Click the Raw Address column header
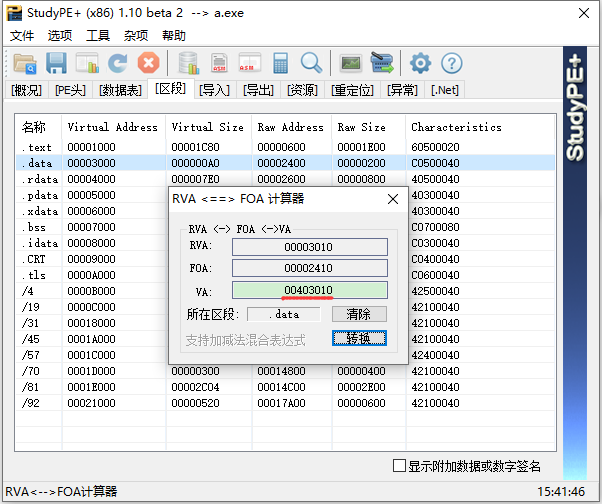 point(291,127)
